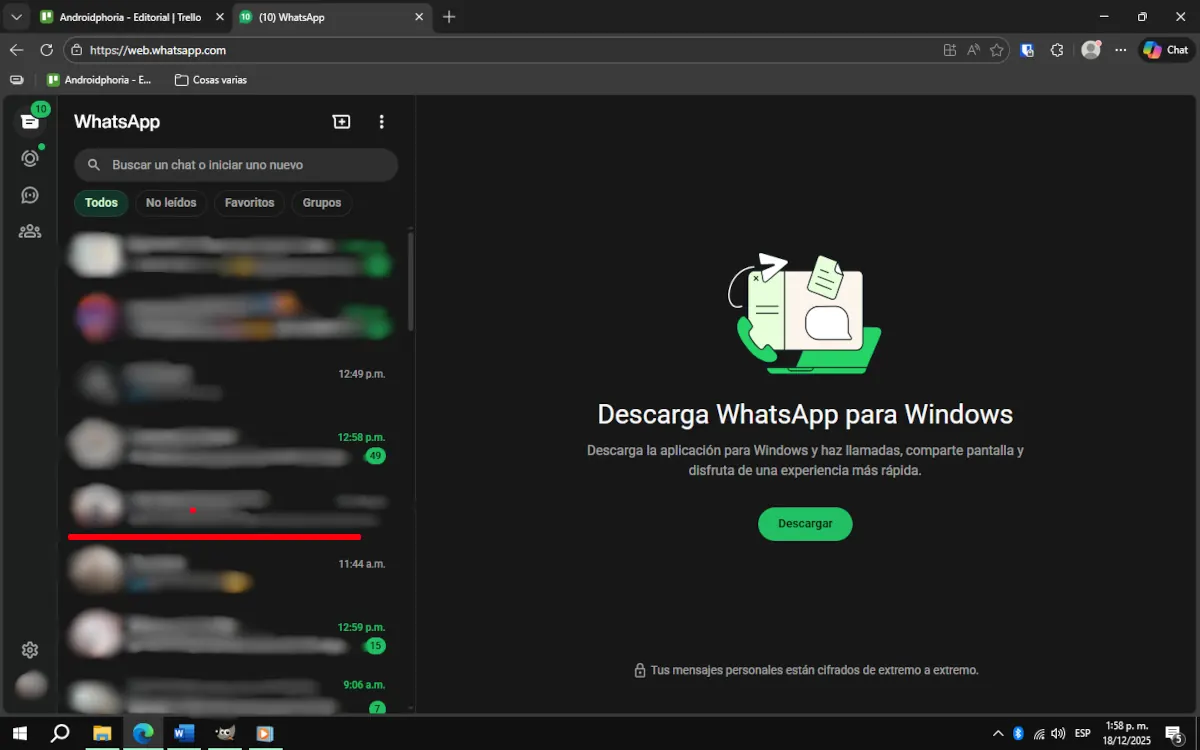Viewport: 1200px width, 750px height.
Task: Click the Descargar button
Action: click(x=805, y=523)
